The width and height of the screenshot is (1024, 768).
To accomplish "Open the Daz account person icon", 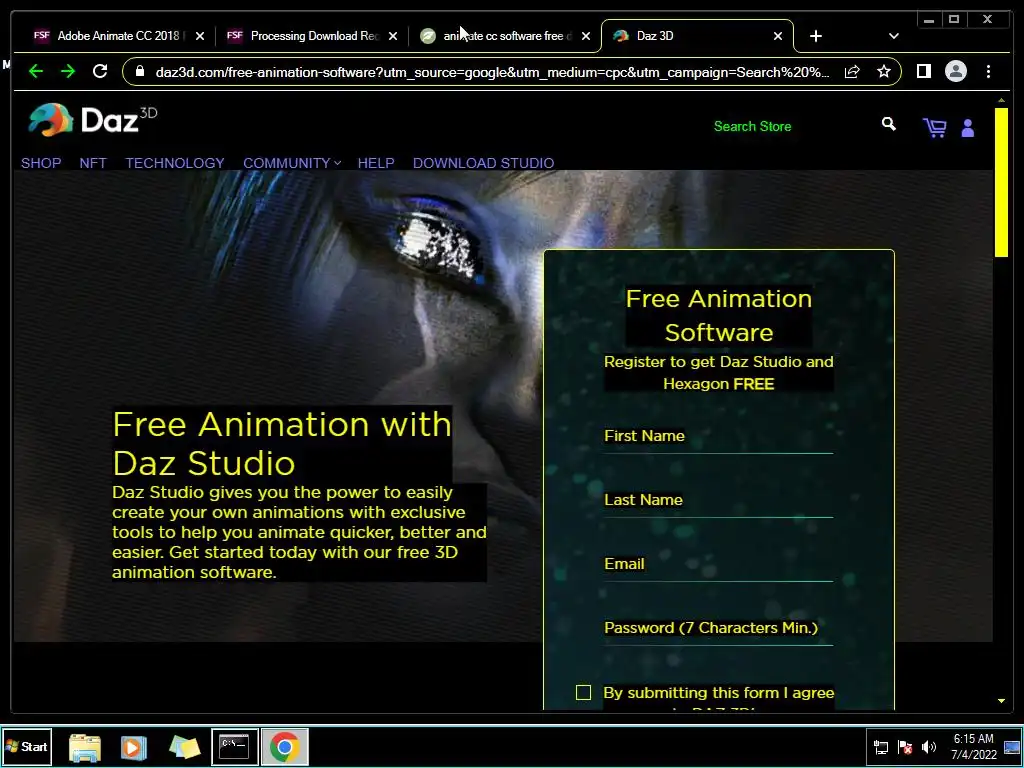I will point(968,128).
